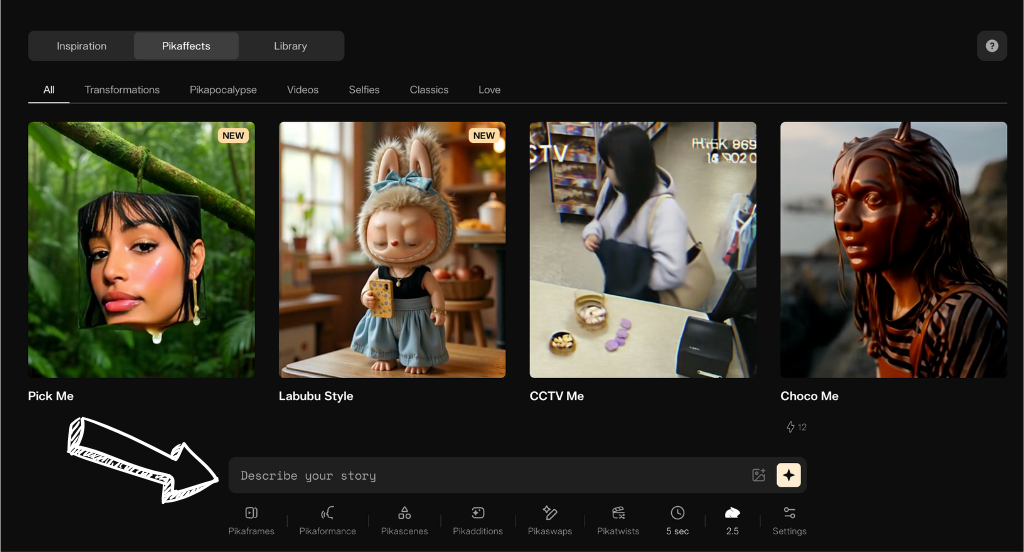Open the Pikaformance tool

click(x=327, y=521)
